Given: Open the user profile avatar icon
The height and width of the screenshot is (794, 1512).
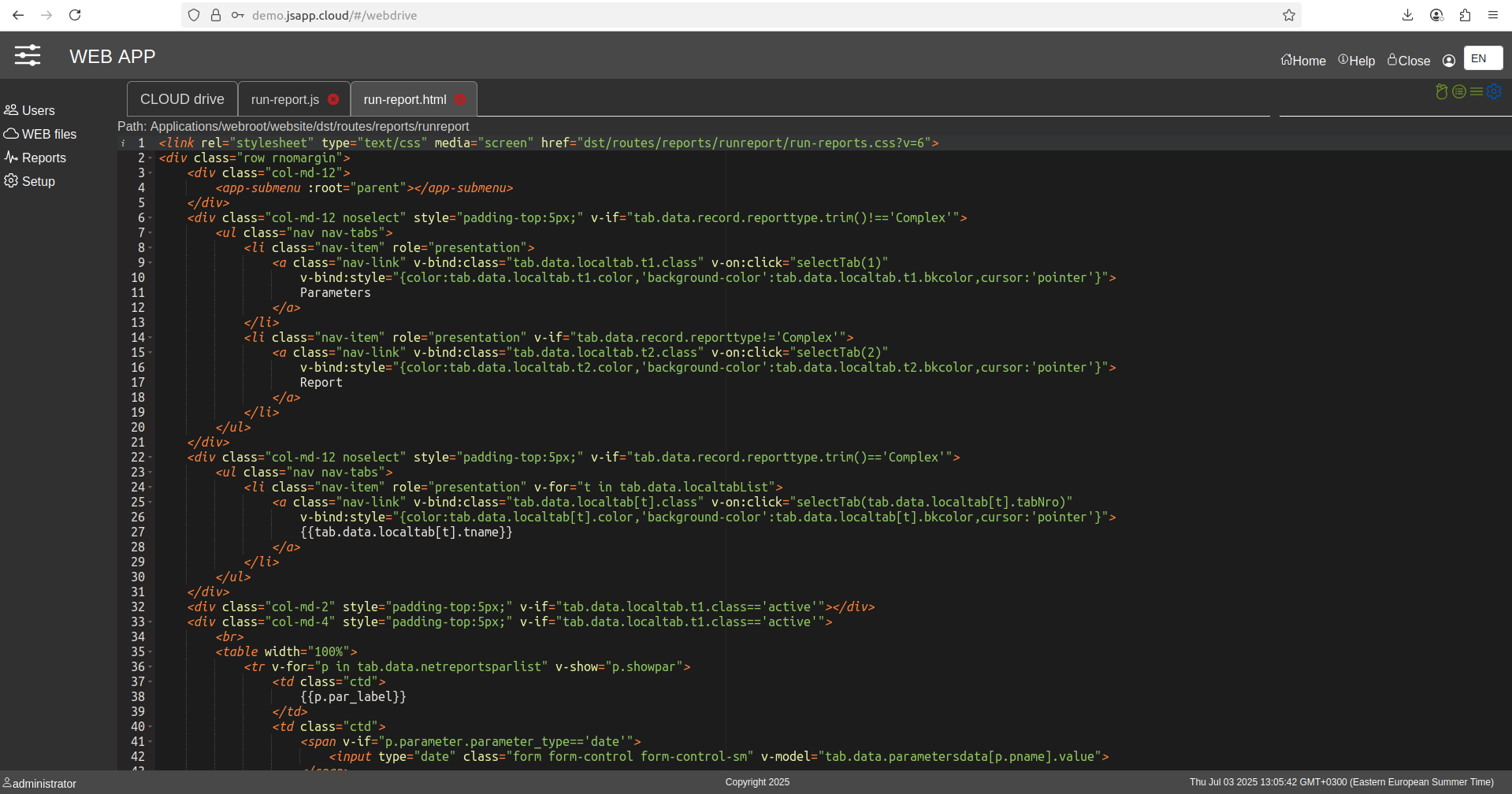Looking at the screenshot, I should (1448, 61).
